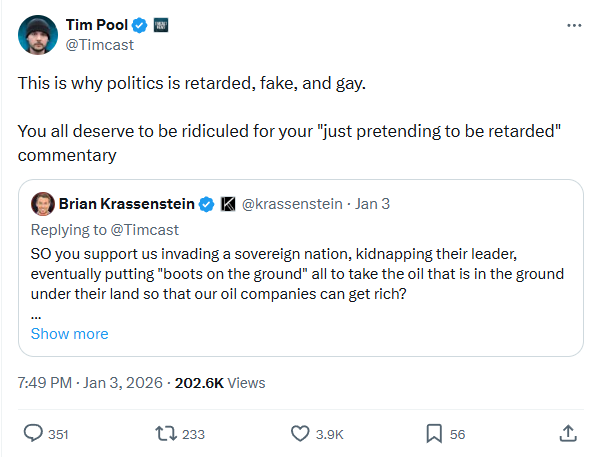600x457 pixels.
Task: Open Brian Krassenstein's avatar
Action: click(42, 204)
